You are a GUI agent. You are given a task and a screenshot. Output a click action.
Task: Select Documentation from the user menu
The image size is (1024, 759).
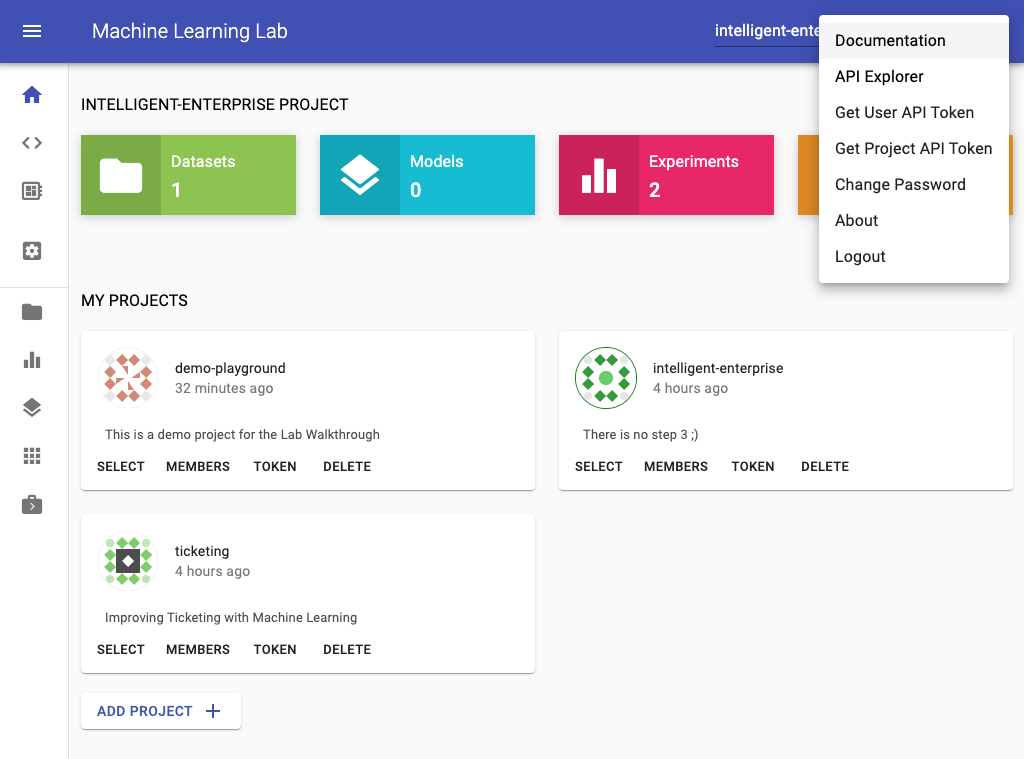pos(890,41)
